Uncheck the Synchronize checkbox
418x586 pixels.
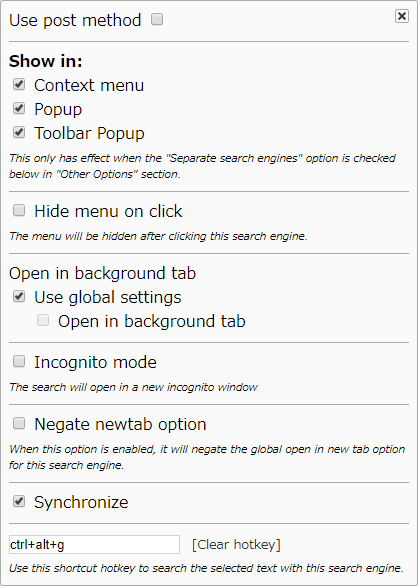click(19, 501)
